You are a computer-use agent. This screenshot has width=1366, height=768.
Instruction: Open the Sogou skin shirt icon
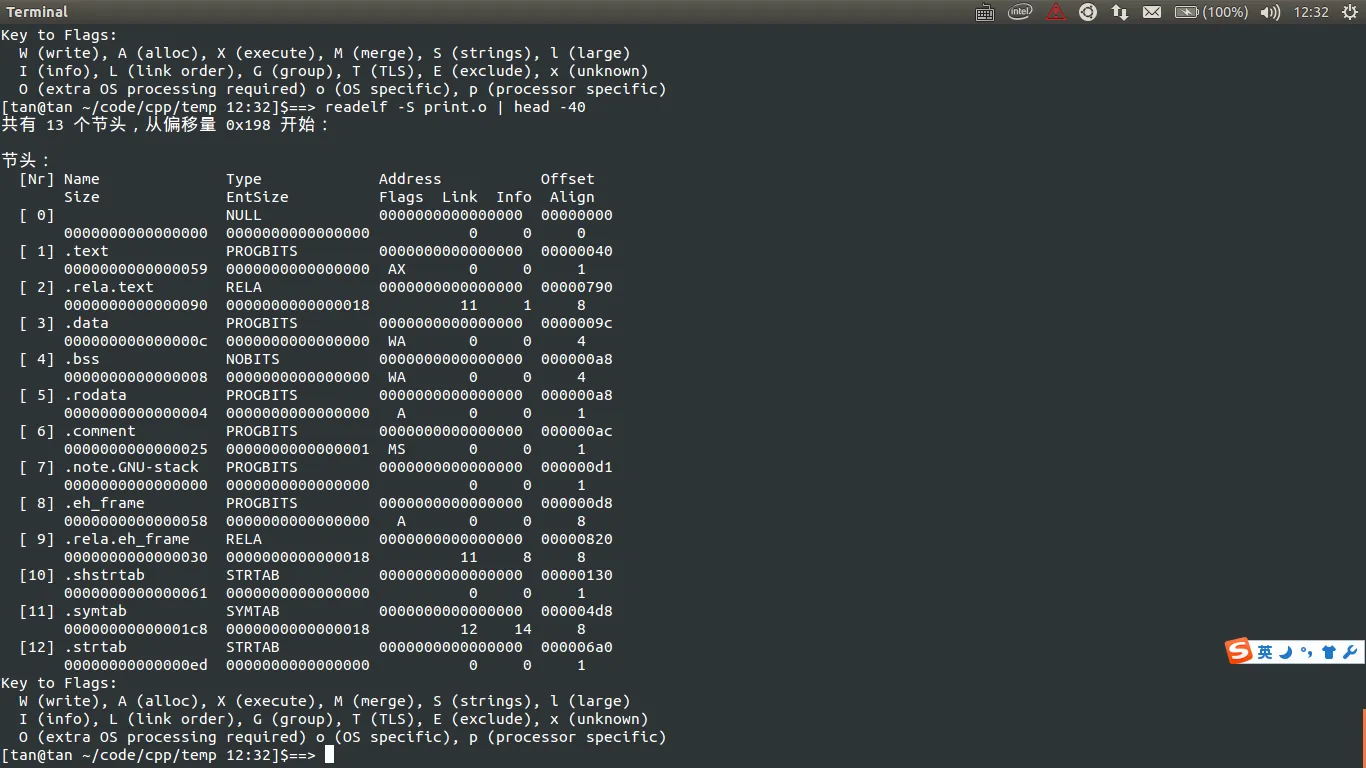[1329, 652]
